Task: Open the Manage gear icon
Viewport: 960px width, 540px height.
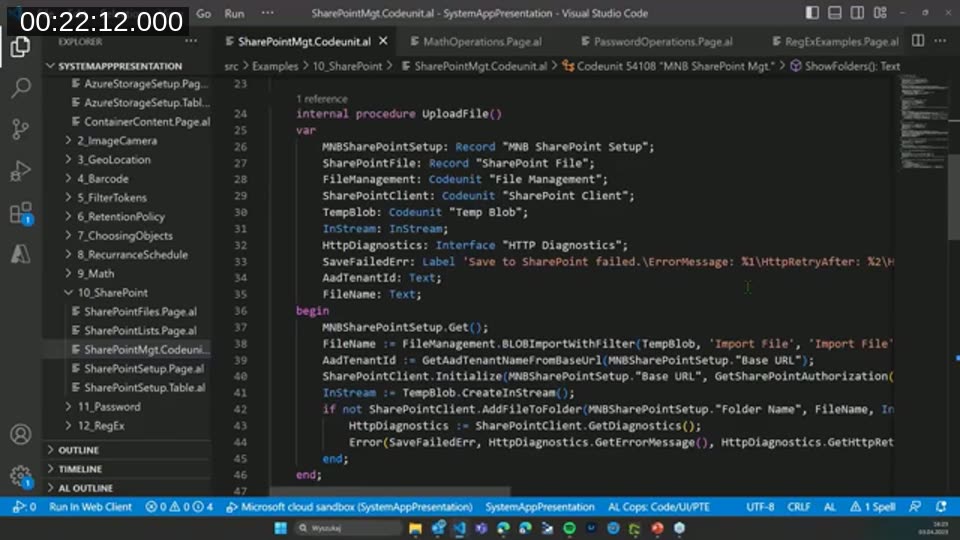Action: click(20, 476)
